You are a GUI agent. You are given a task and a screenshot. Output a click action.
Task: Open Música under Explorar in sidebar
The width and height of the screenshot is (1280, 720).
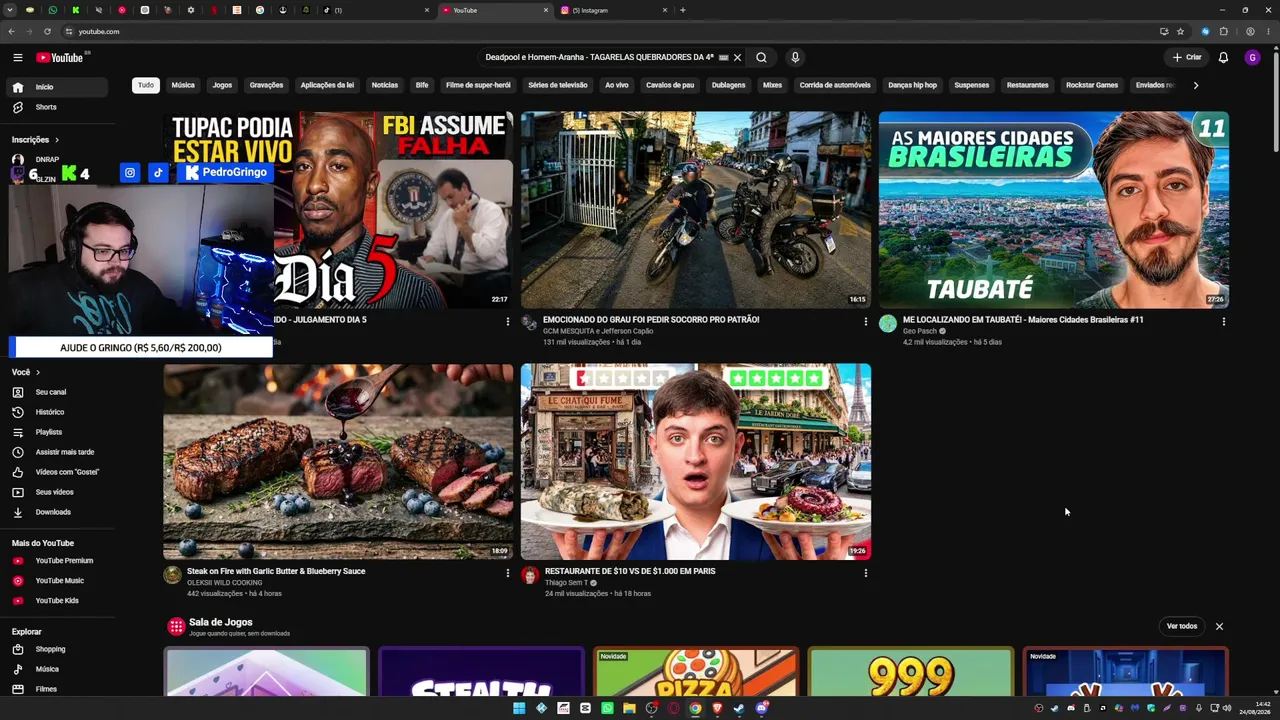[58, 669]
